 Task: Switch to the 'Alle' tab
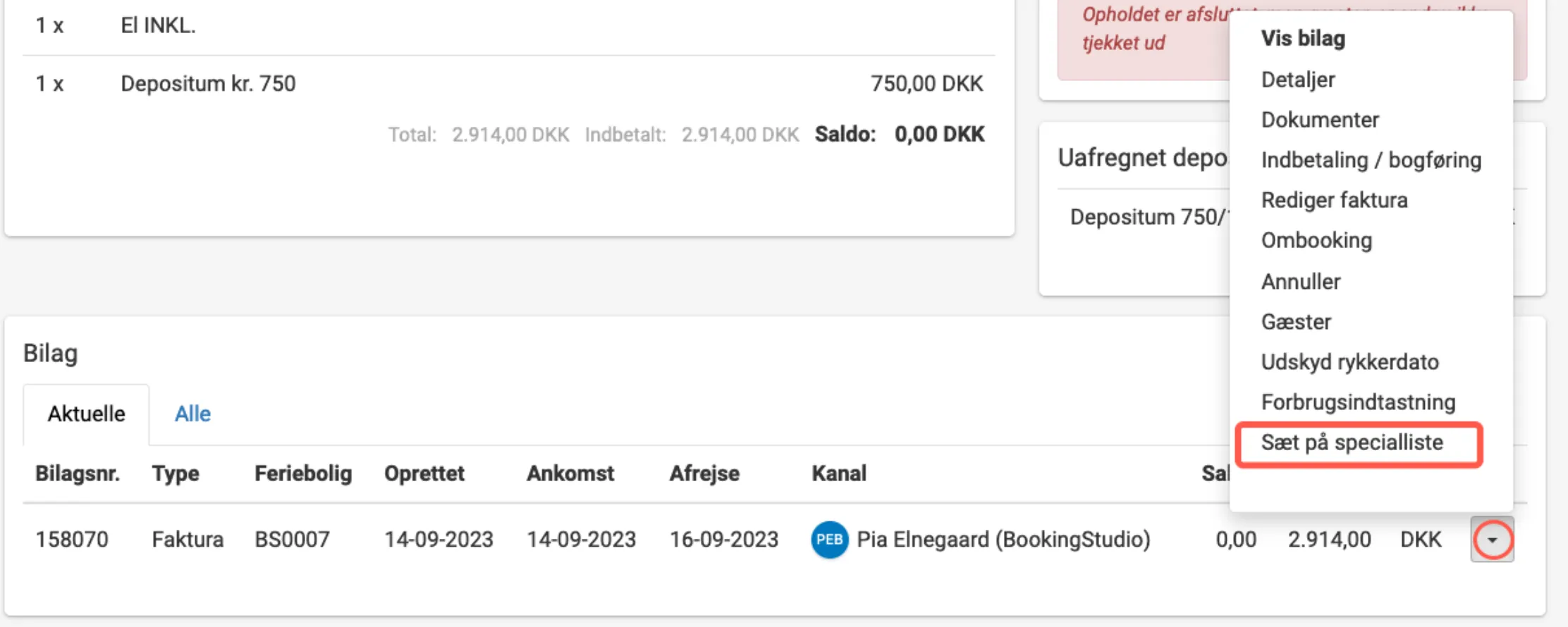point(192,414)
